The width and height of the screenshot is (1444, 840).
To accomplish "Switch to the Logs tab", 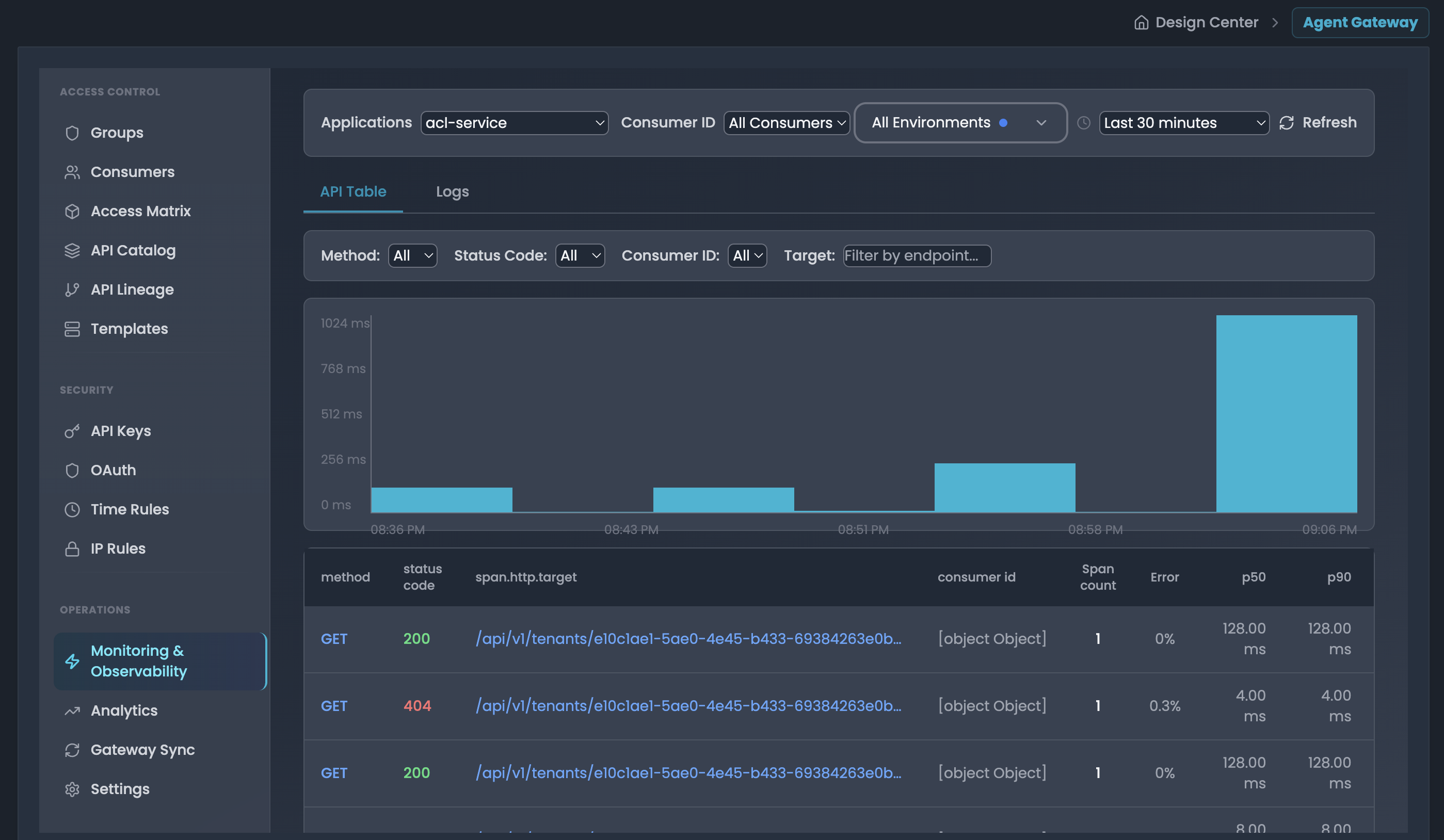I will 452,192.
